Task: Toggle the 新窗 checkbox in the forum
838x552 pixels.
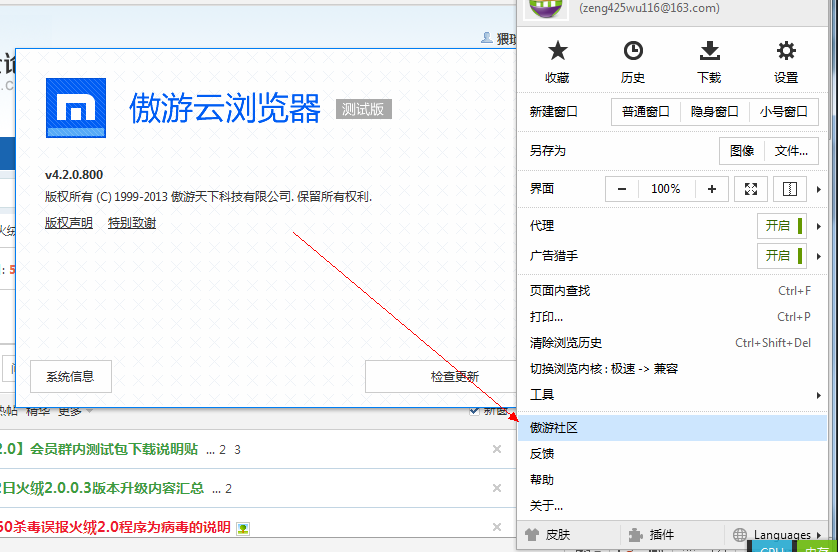Action: point(474,410)
